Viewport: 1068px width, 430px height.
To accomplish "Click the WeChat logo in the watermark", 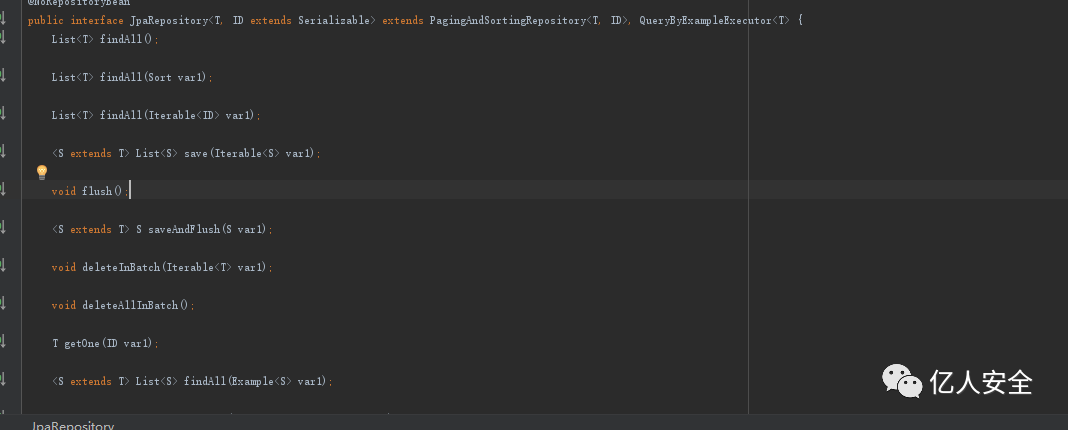I will [x=901, y=380].
